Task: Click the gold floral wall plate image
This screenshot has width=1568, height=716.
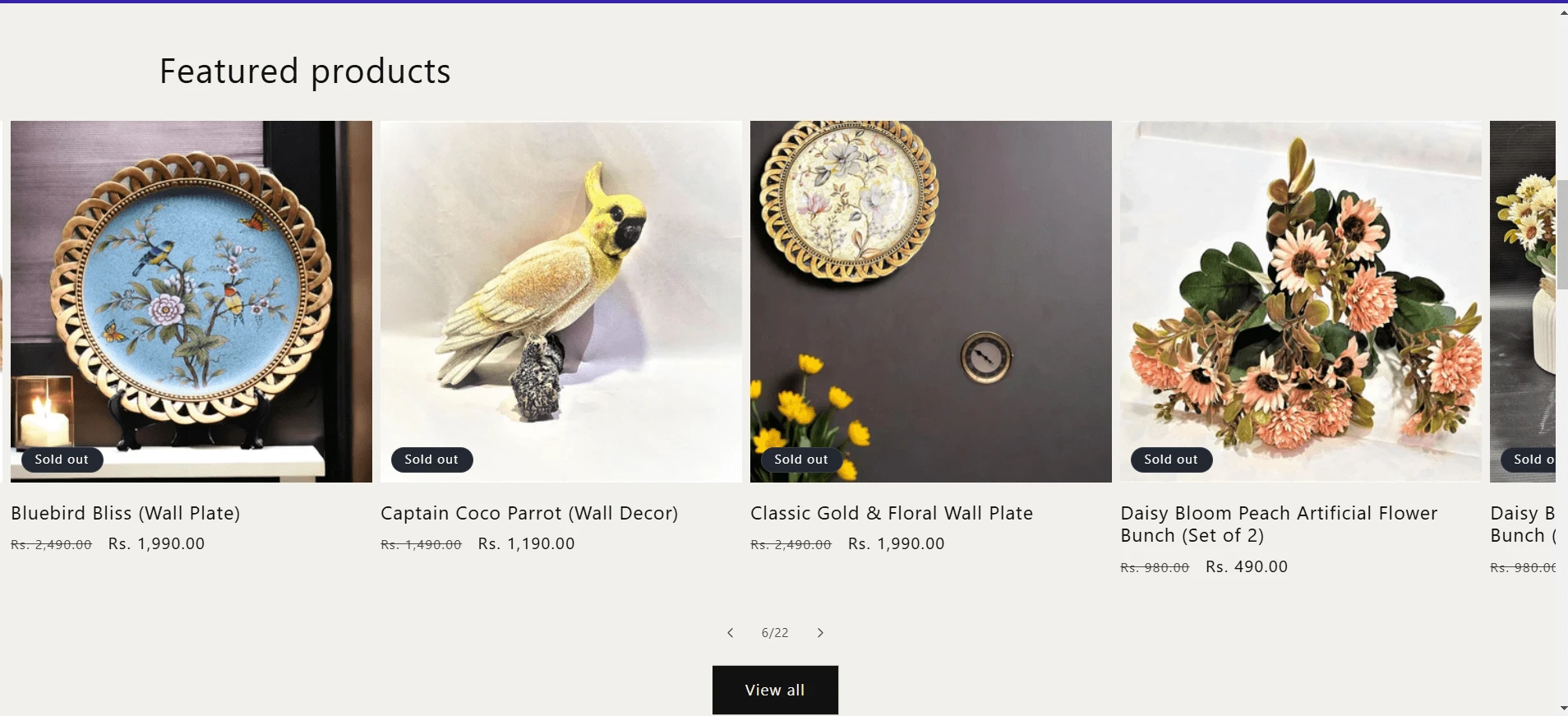Action: pos(930,288)
